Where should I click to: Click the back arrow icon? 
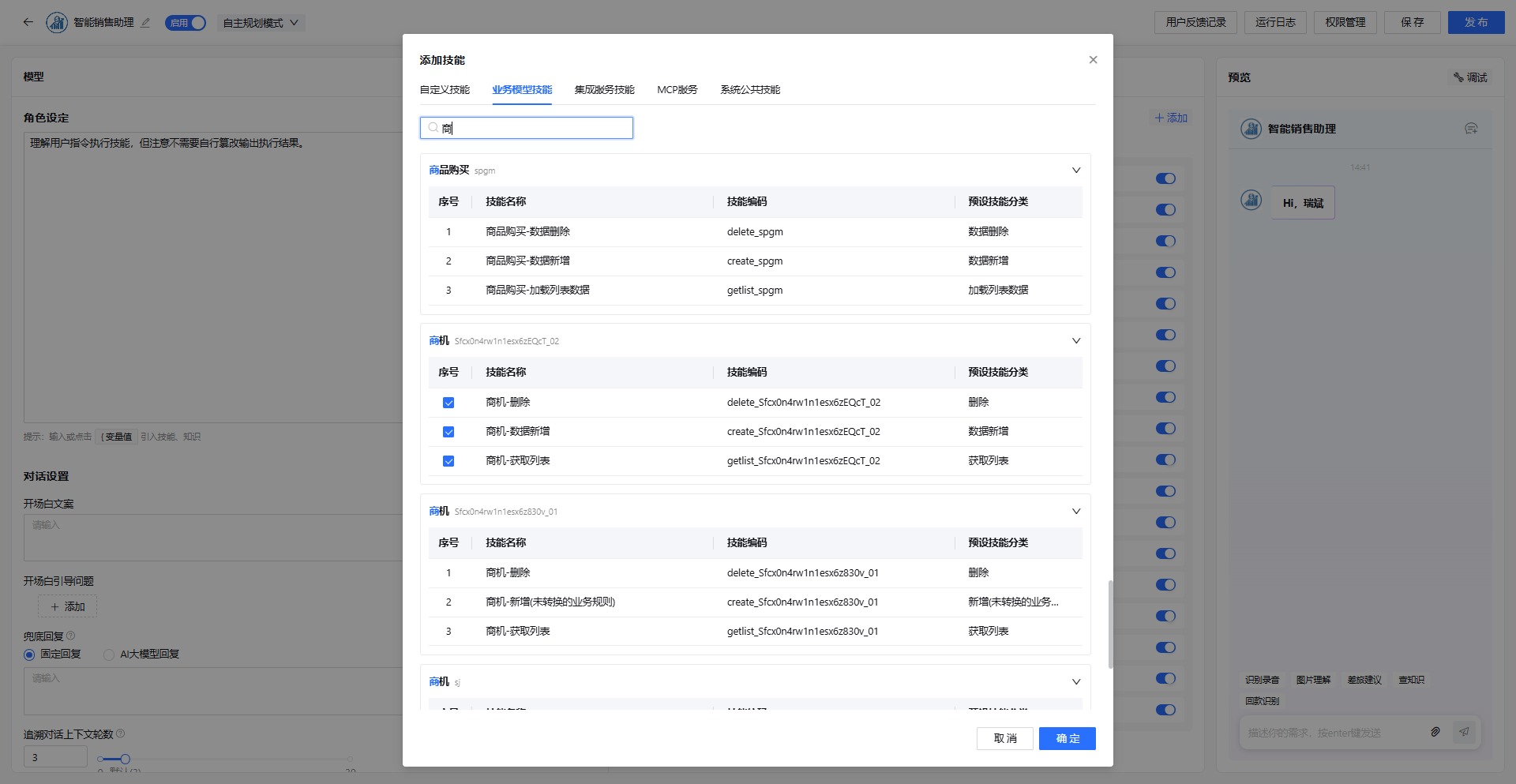coord(28,22)
